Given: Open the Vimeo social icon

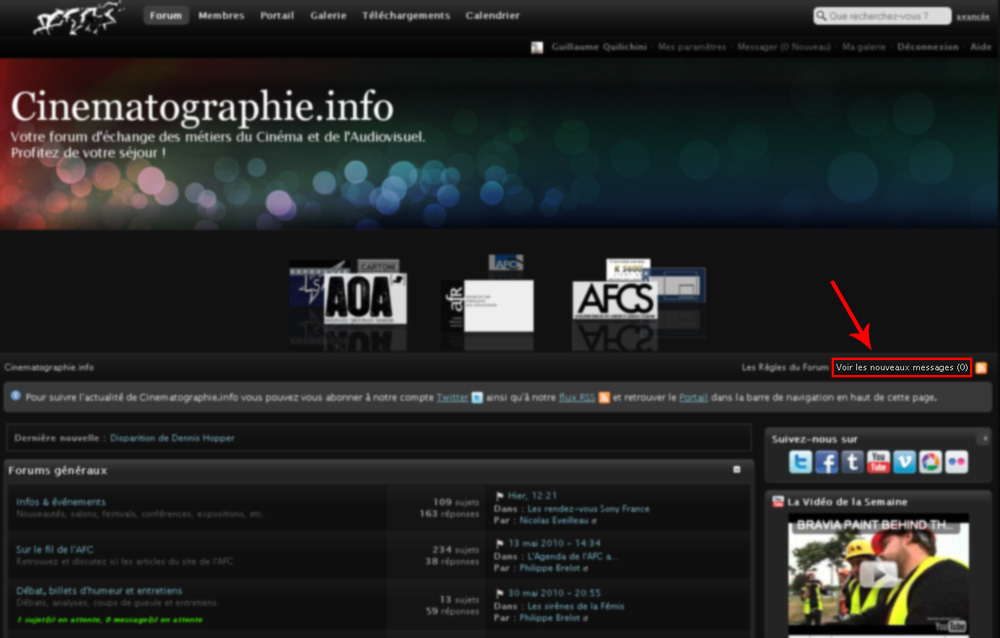Looking at the screenshot, I should click(x=904, y=462).
